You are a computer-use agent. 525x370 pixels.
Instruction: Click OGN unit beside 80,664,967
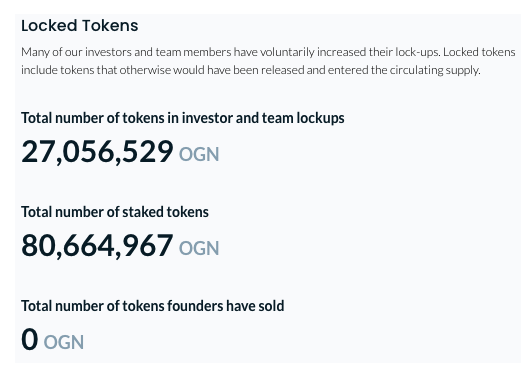199,248
